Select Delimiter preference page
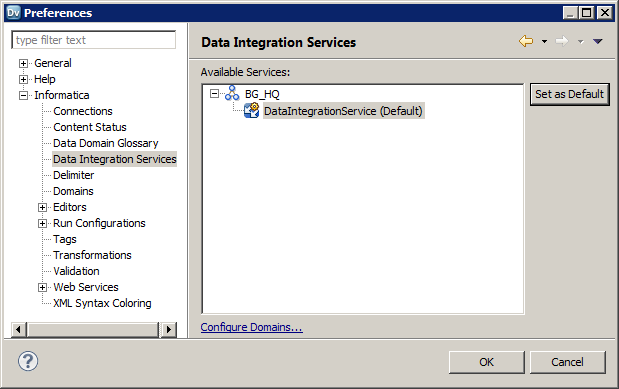This screenshot has width=619, height=389. coord(73,175)
